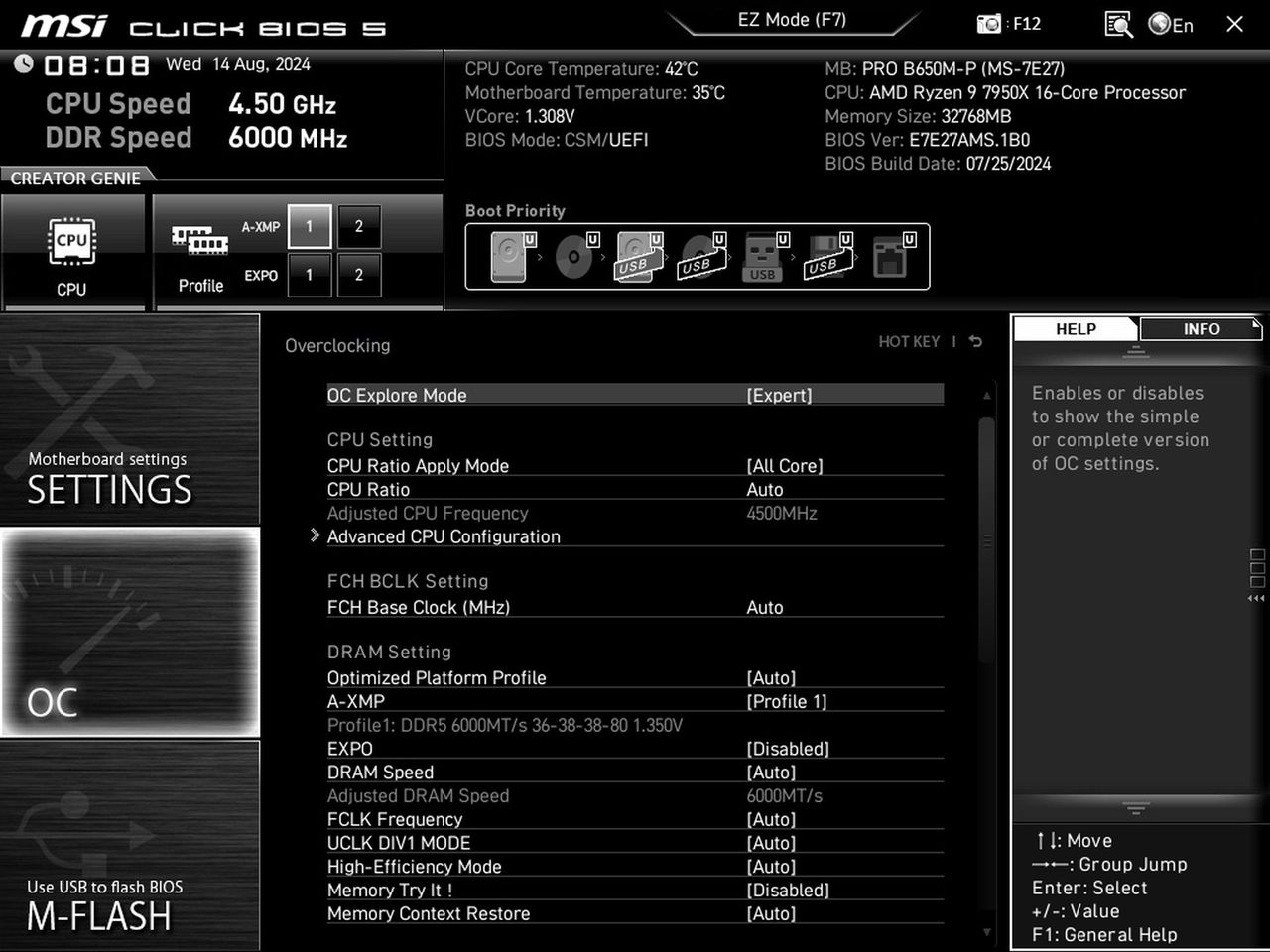
Task: Change the A-XMP Profile 1 setting
Action: (x=635, y=701)
